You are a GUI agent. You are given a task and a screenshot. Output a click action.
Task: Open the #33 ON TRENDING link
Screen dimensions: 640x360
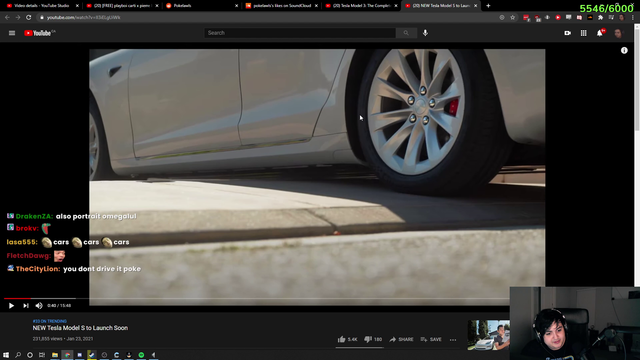coord(49,321)
